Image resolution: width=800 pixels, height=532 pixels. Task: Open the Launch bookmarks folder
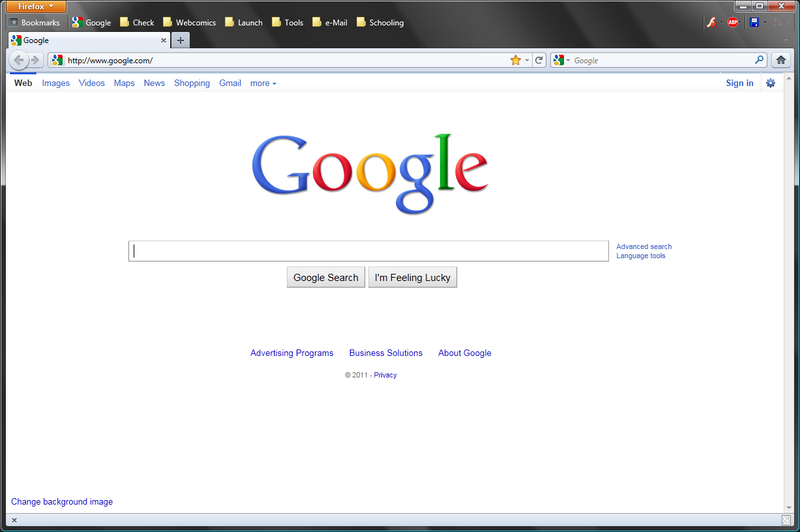244,22
